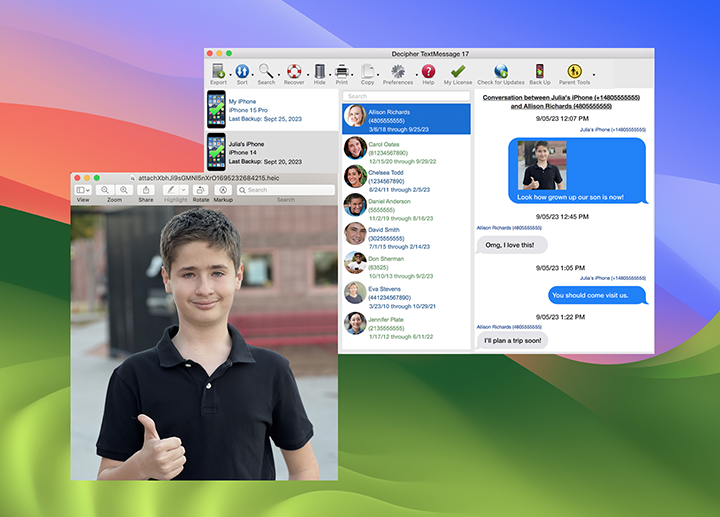
Task: Open the Search magnifier tool in Decipher
Action: [x=266, y=71]
